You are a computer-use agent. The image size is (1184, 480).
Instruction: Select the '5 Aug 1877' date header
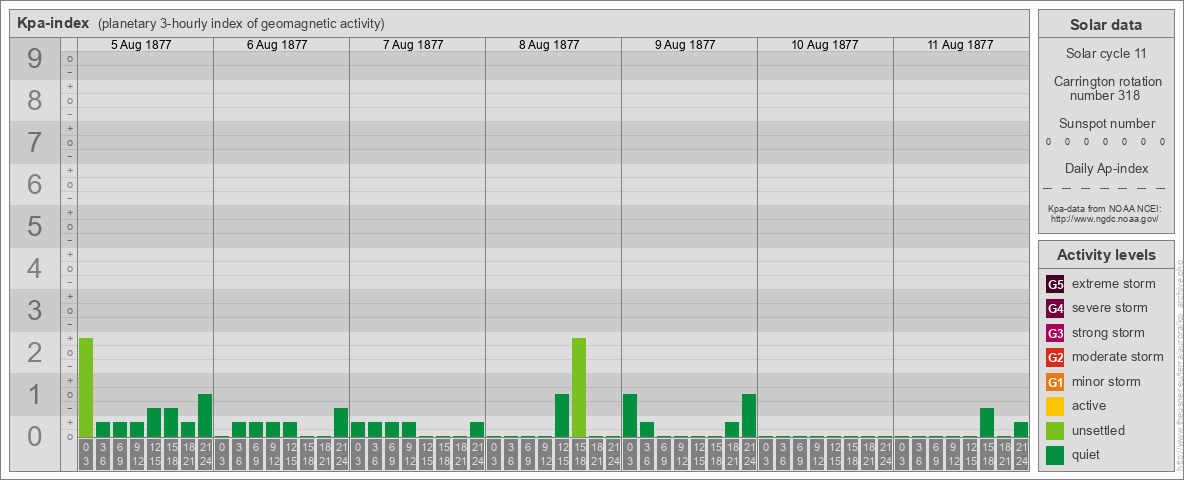[141, 45]
